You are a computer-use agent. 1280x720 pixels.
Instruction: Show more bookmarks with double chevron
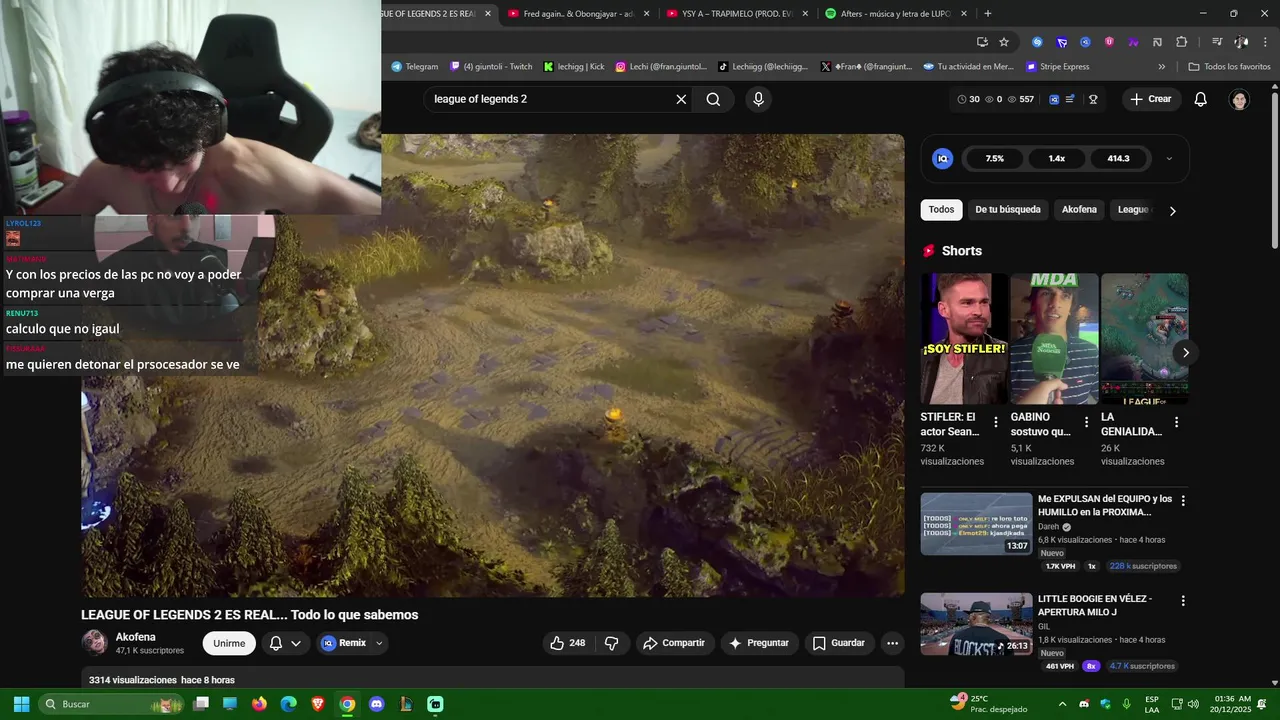tap(1162, 67)
